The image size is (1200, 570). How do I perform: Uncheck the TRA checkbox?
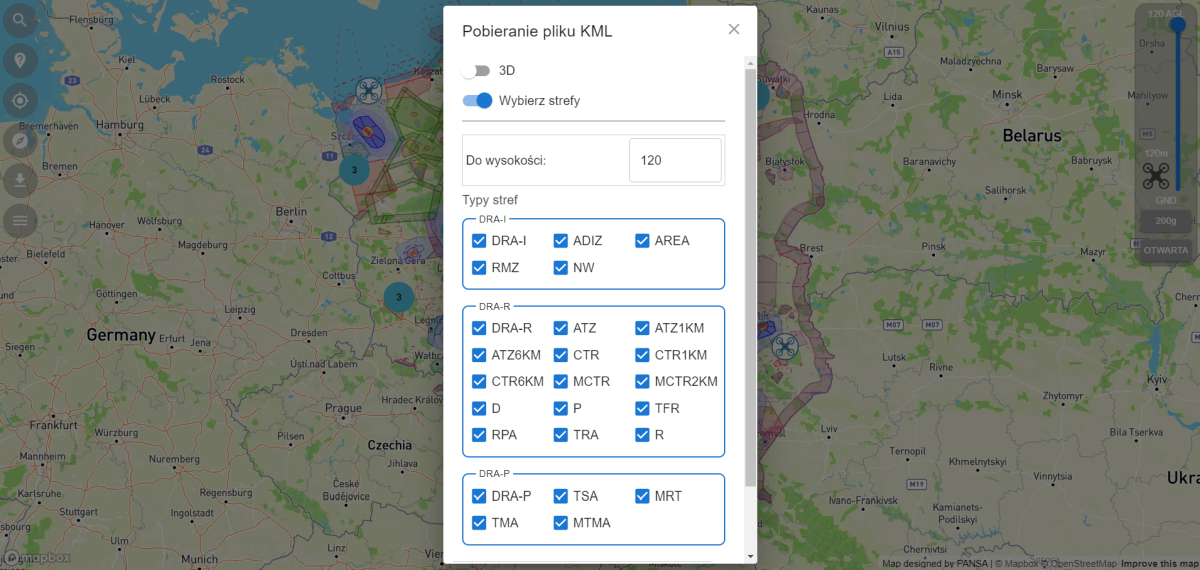tap(561, 435)
